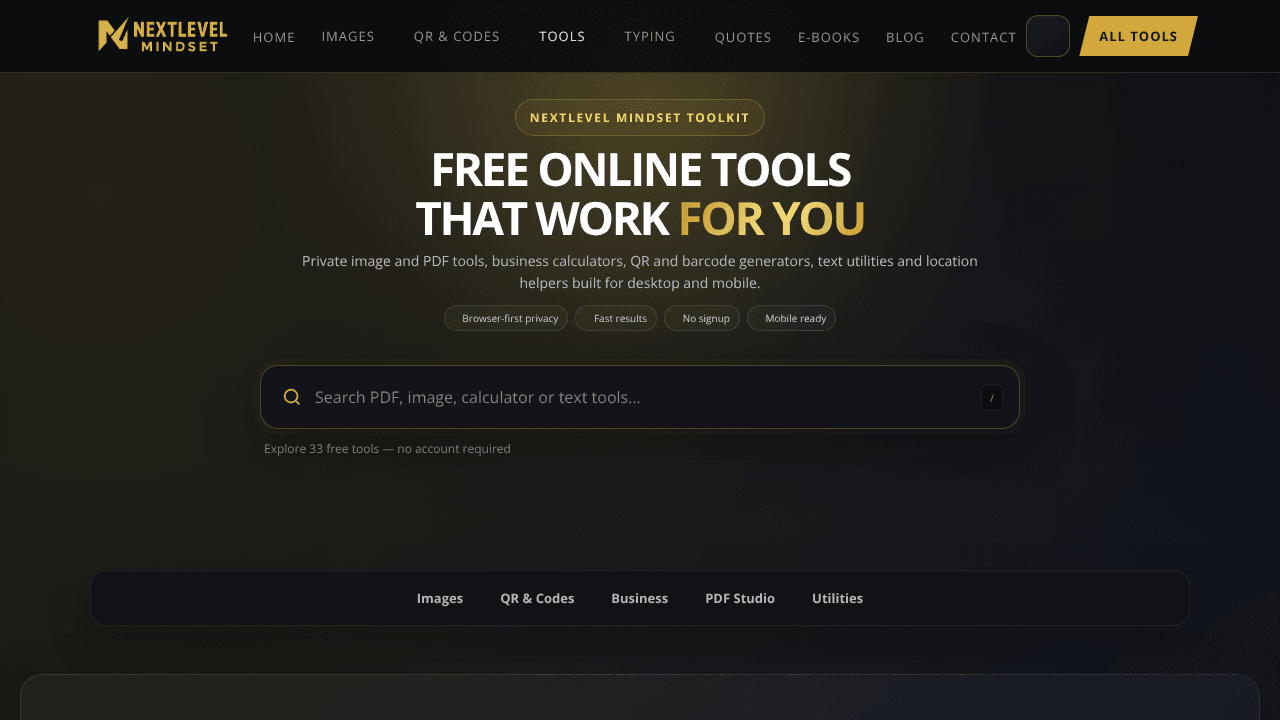
Task: Open the CONTACT page
Action: click(984, 37)
